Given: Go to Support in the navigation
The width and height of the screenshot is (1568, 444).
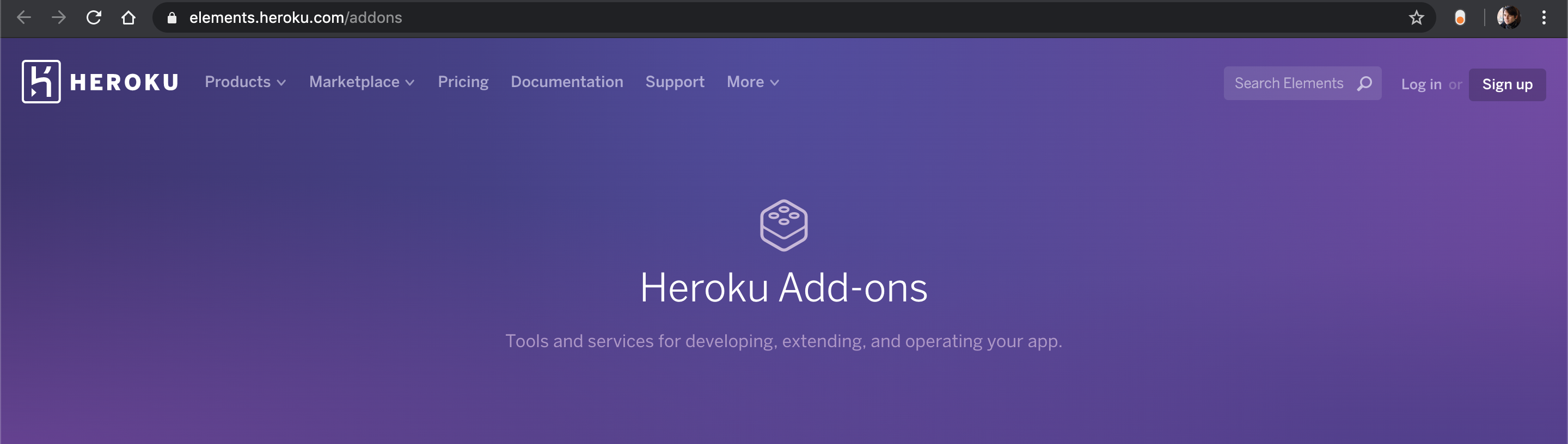Looking at the screenshot, I should (675, 82).
